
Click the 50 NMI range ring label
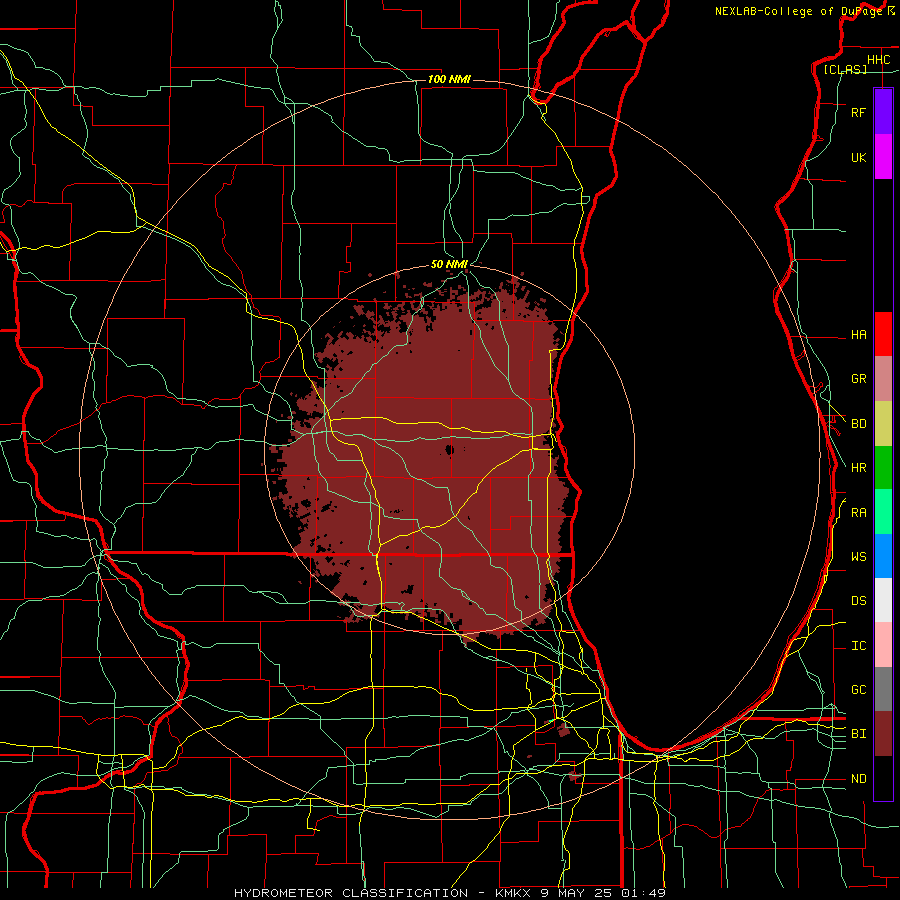point(449,264)
